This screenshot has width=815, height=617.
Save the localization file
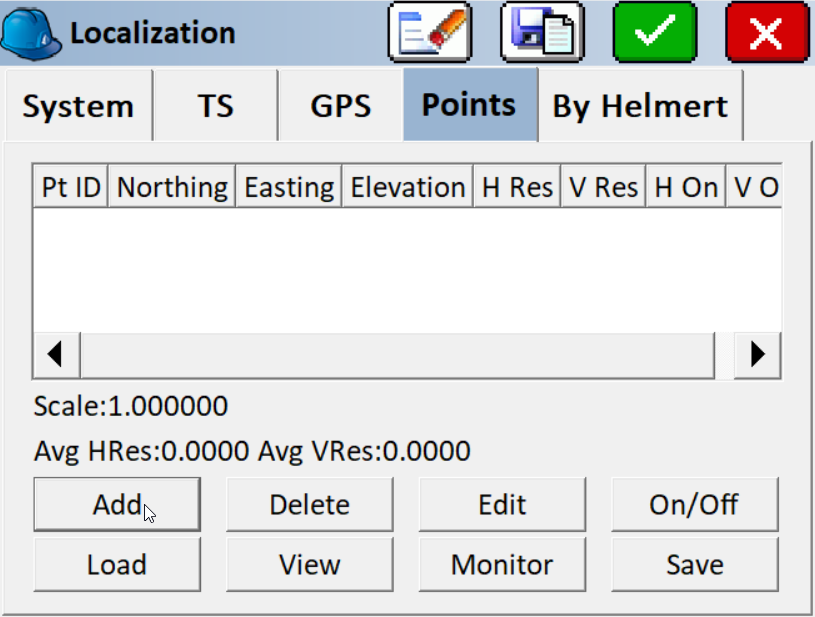694,564
